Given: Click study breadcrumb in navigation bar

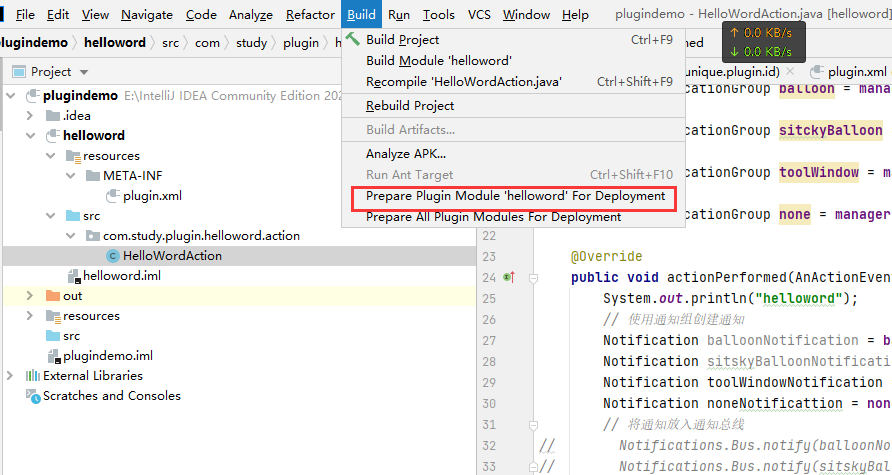Looking at the screenshot, I should [x=251, y=43].
